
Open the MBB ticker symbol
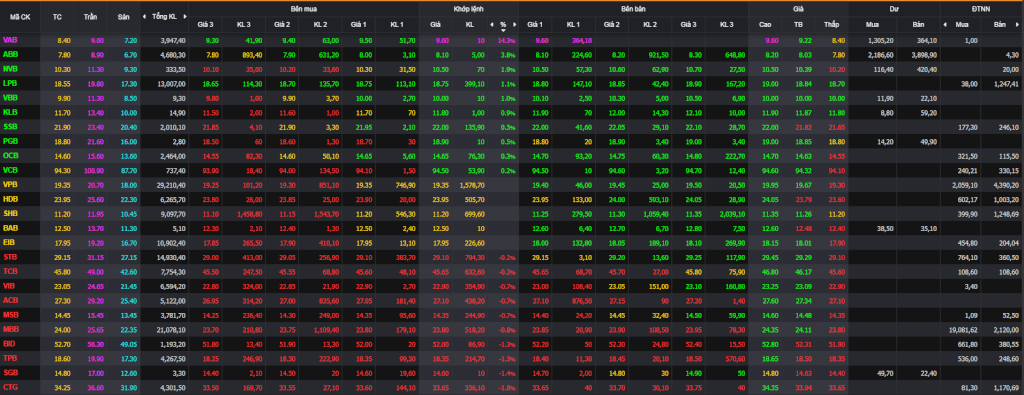click(10, 328)
